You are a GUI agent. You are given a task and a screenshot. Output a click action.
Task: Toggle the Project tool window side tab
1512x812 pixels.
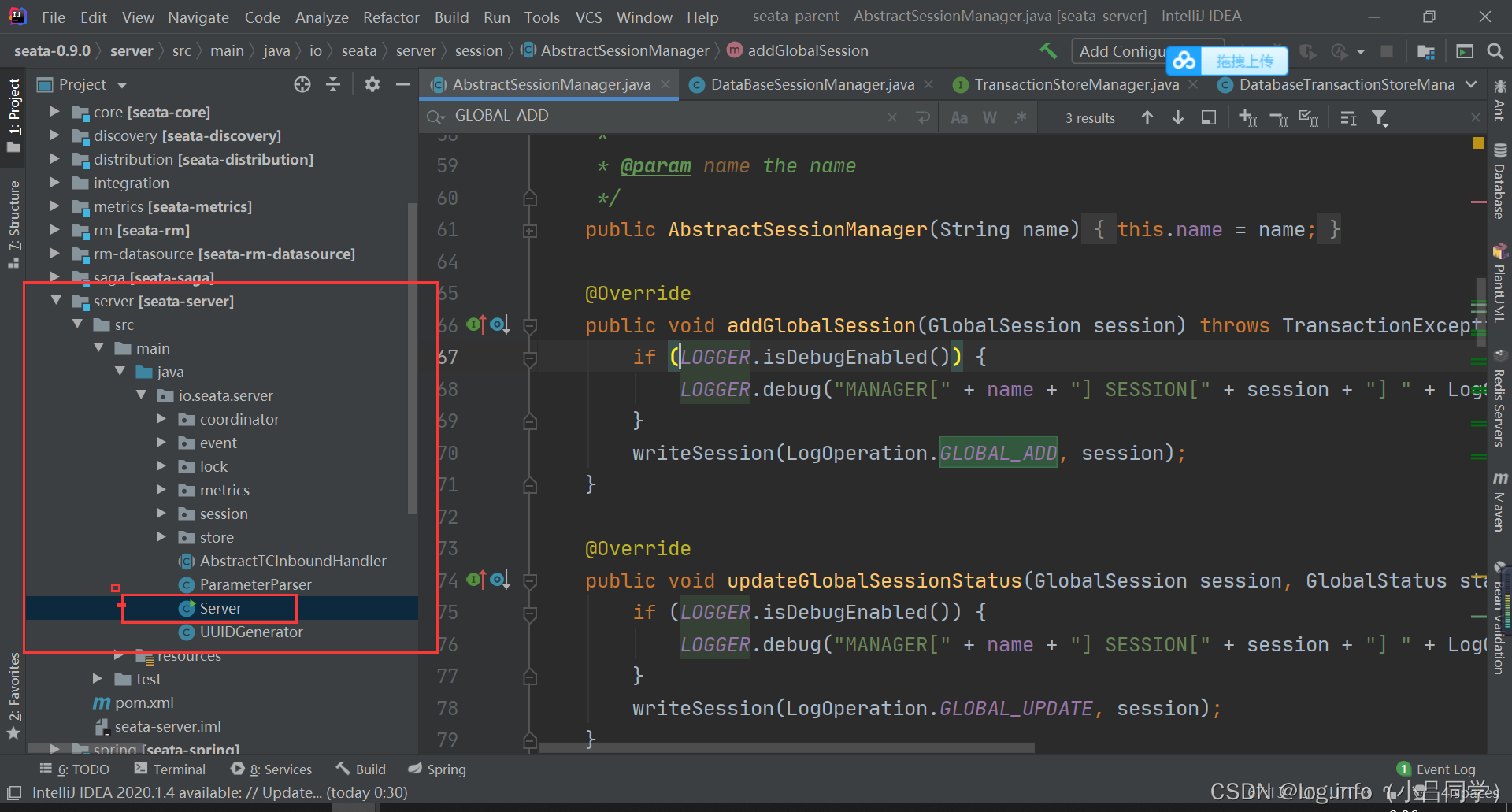(x=13, y=115)
